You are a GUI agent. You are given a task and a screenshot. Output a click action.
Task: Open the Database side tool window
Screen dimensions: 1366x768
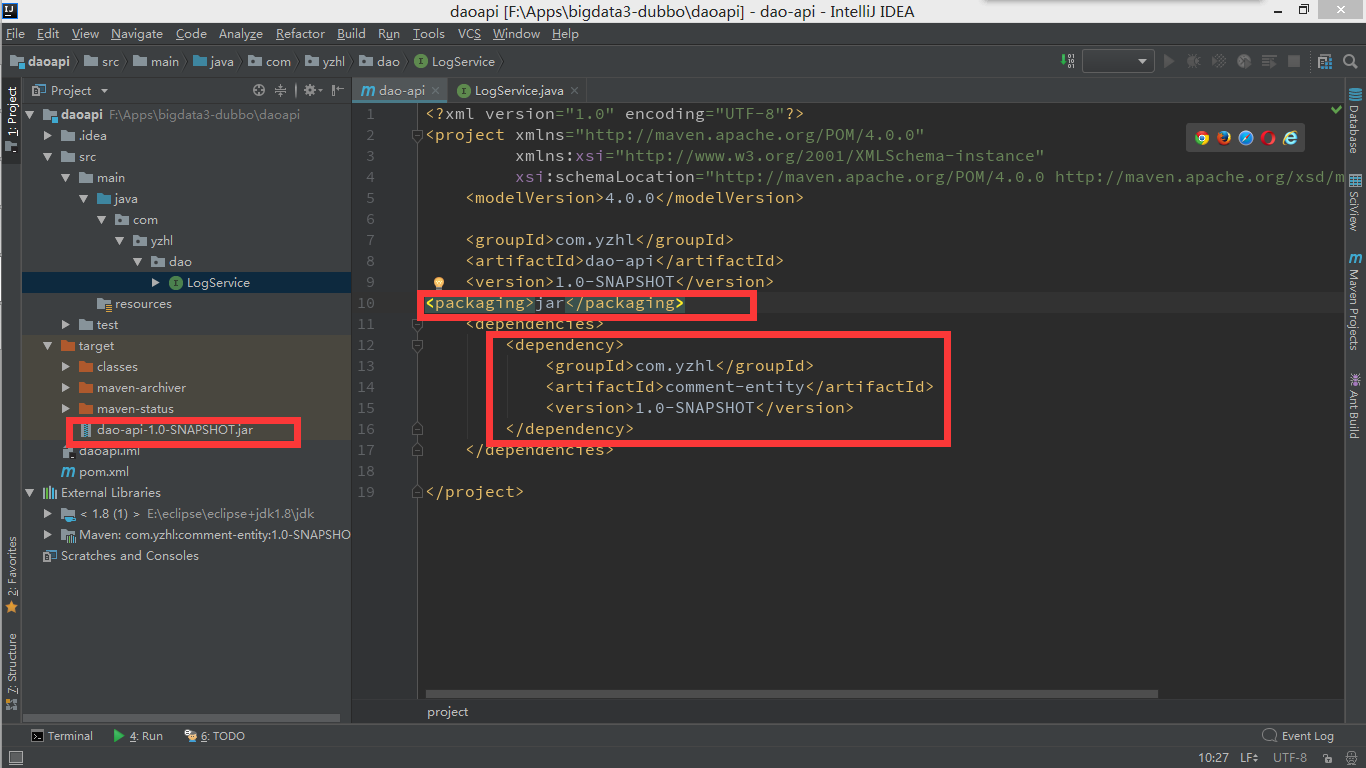point(1355,121)
